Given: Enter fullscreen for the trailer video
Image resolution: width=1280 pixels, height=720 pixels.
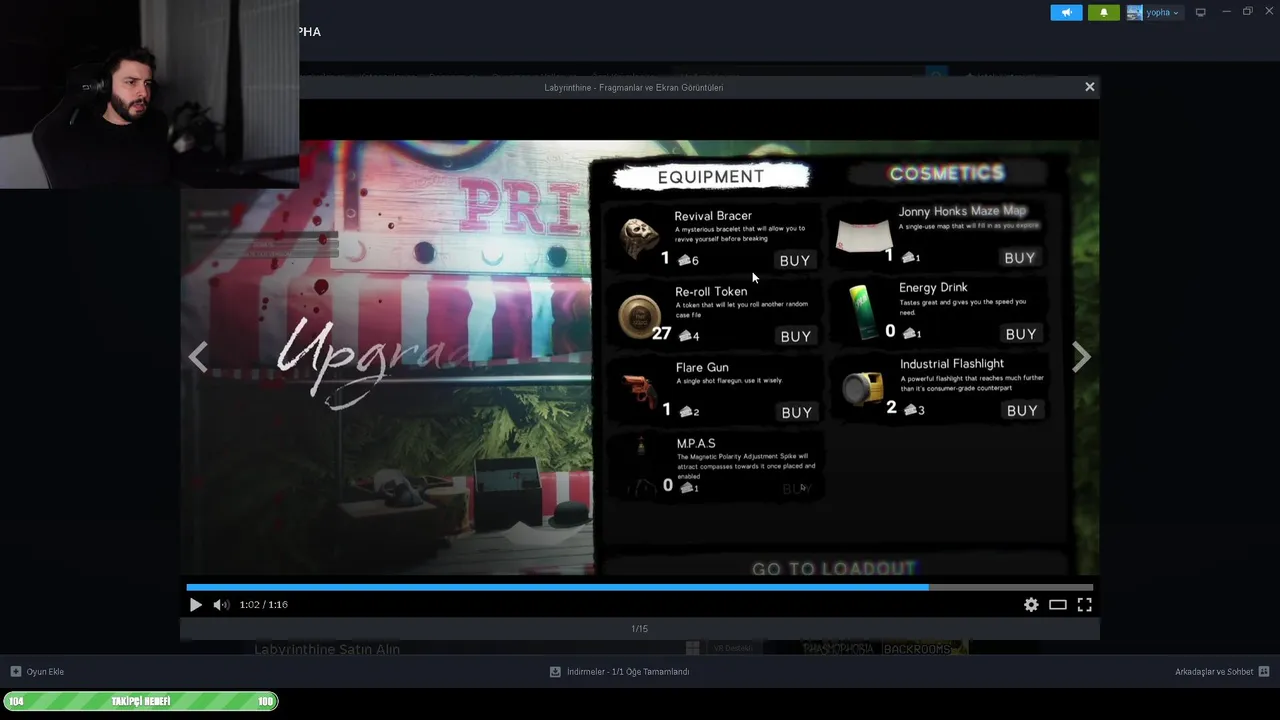Looking at the screenshot, I should [x=1084, y=605].
